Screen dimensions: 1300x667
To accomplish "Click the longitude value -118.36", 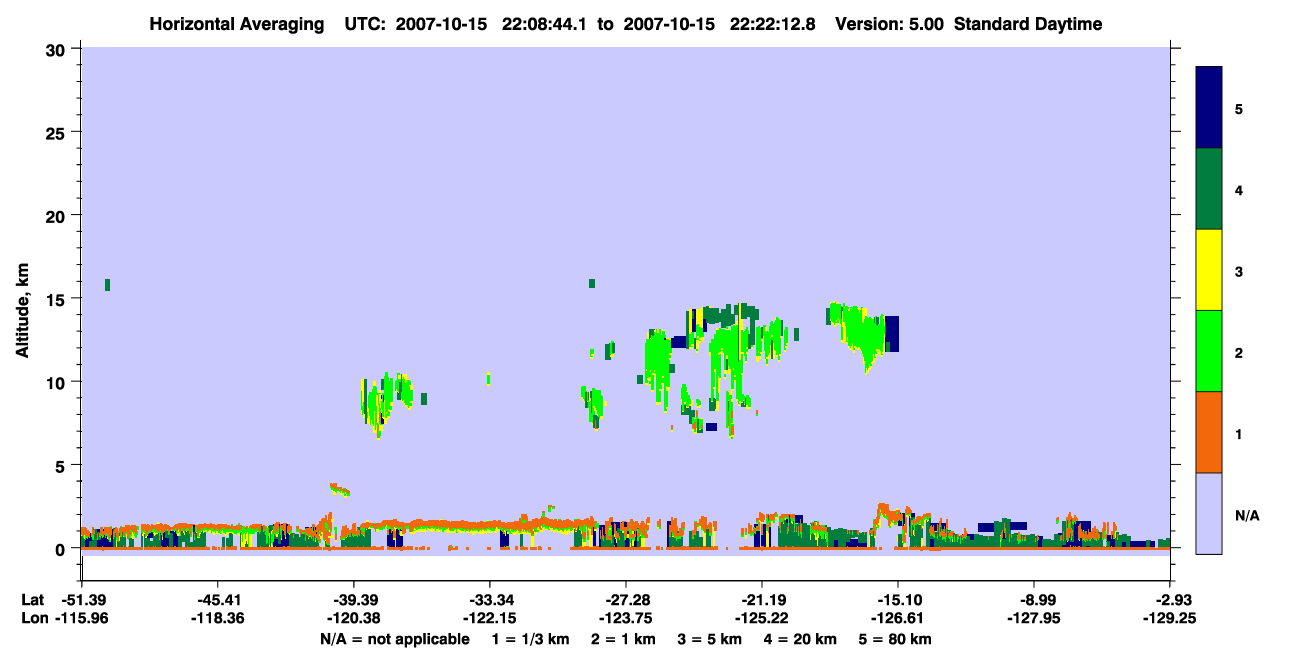I will point(217,618).
